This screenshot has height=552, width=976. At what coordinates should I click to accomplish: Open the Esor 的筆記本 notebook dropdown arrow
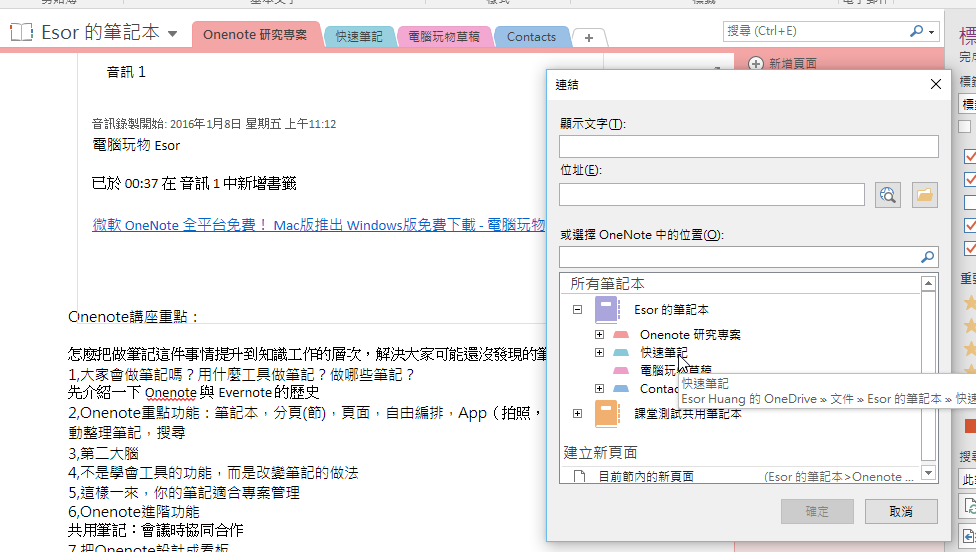click(172, 34)
